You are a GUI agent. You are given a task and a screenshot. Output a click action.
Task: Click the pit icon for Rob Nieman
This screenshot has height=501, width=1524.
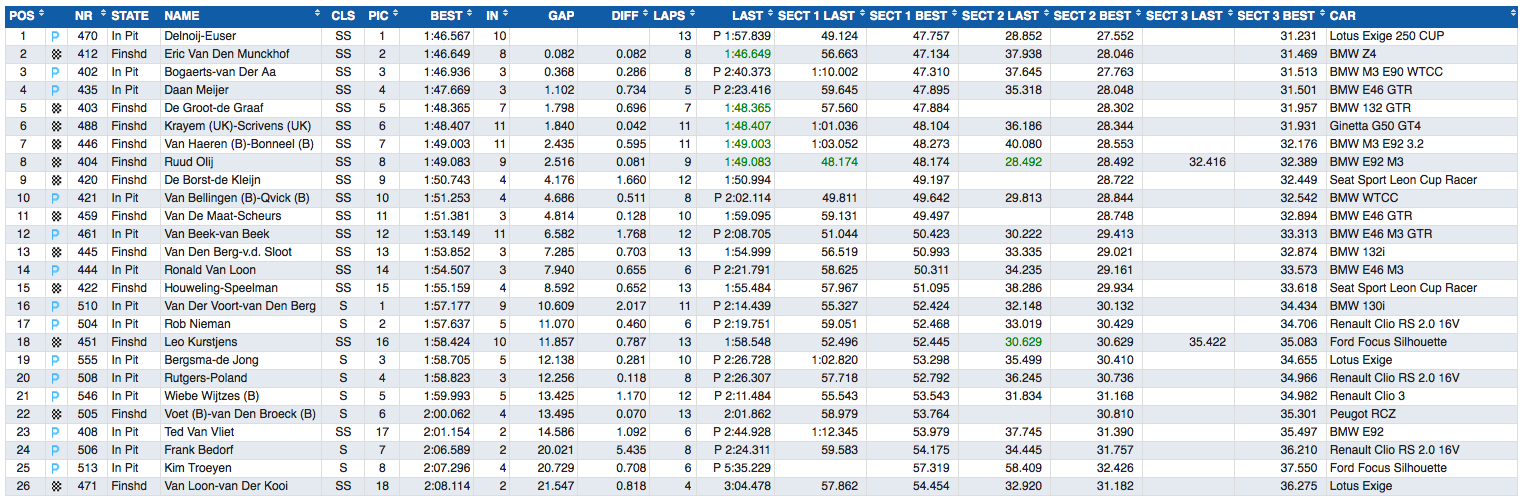[x=56, y=324]
